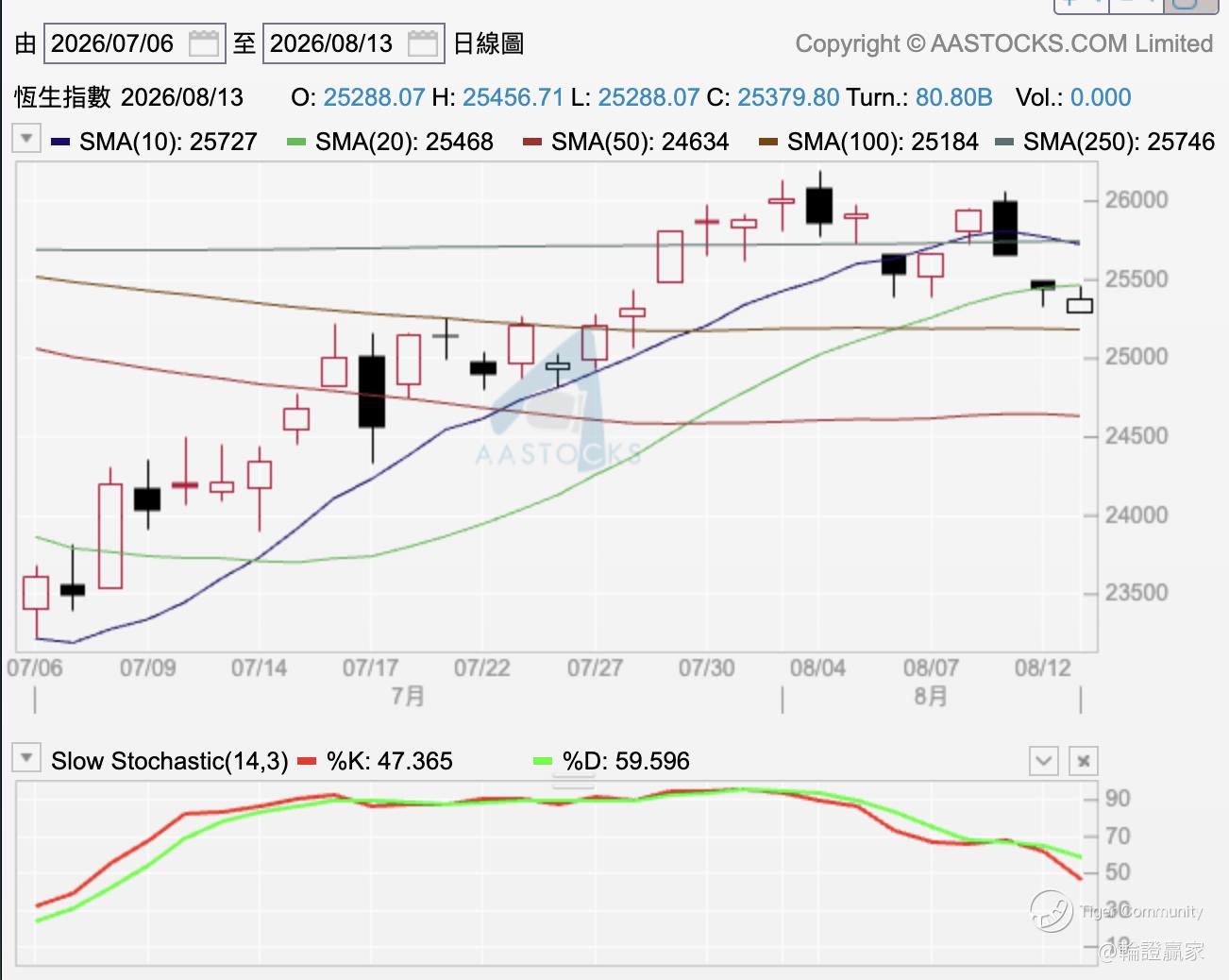Click the 70 stochastic axis label
Image resolution: width=1229 pixels, height=980 pixels.
point(1118,836)
